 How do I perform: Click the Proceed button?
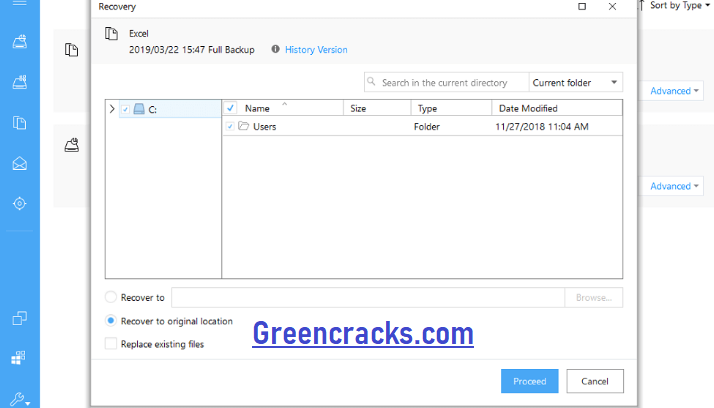pos(530,381)
